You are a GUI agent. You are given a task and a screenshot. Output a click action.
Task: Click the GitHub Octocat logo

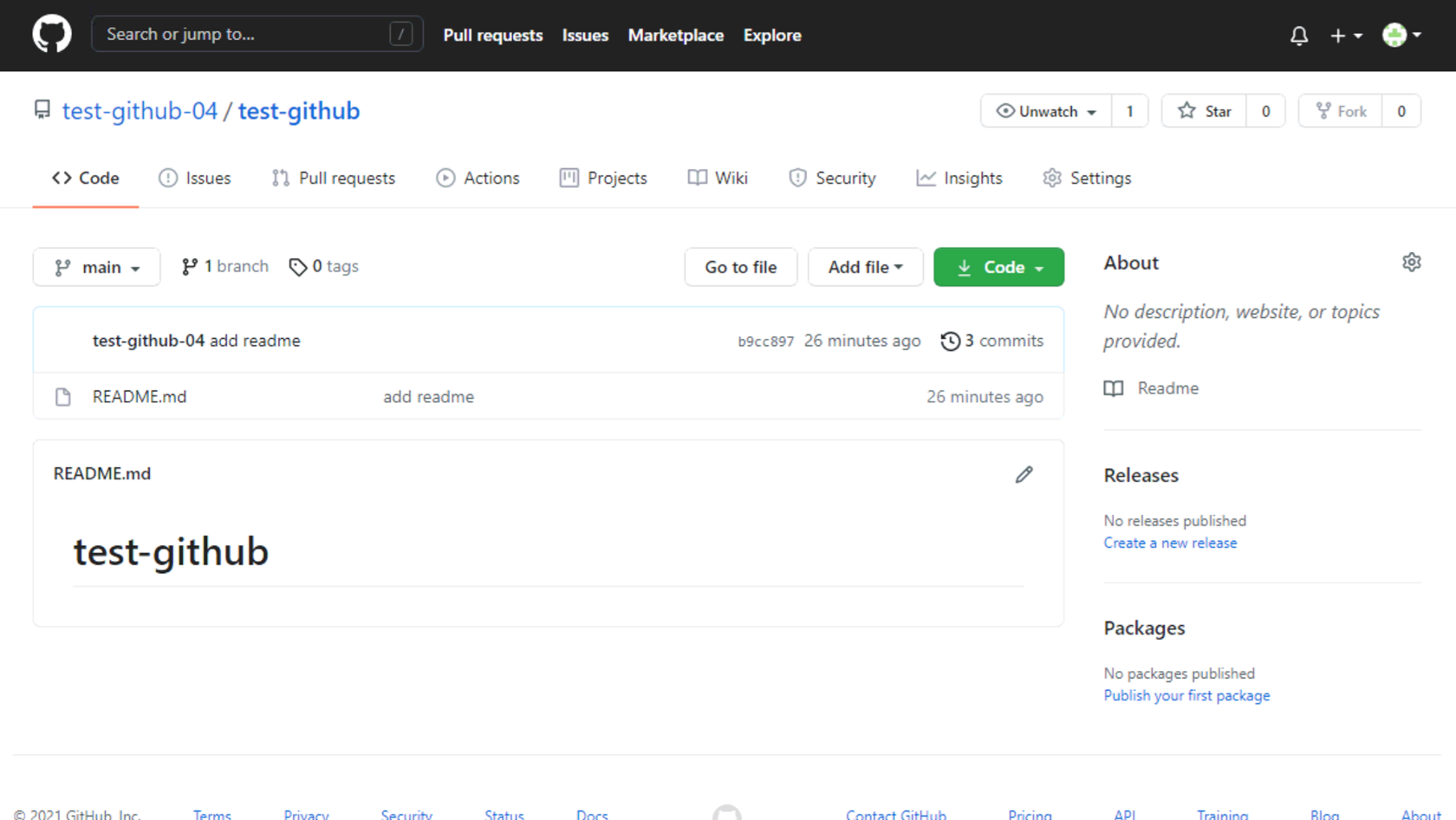pyautogui.click(x=52, y=35)
